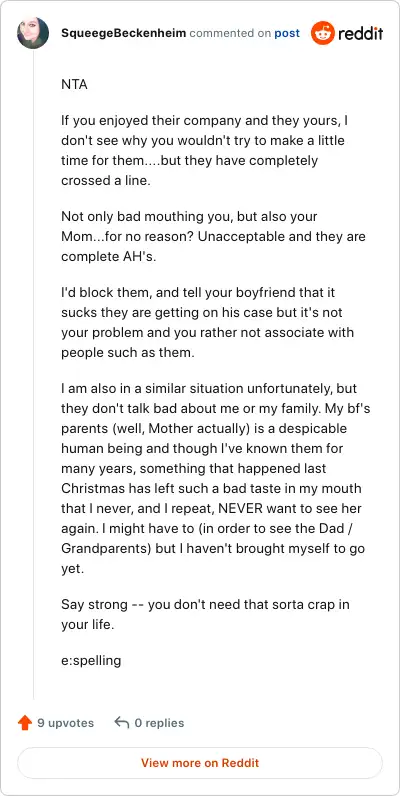The height and width of the screenshot is (796, 400).
Task: Select the "9 upvotes" count label
Action: (x=65, y=723)
